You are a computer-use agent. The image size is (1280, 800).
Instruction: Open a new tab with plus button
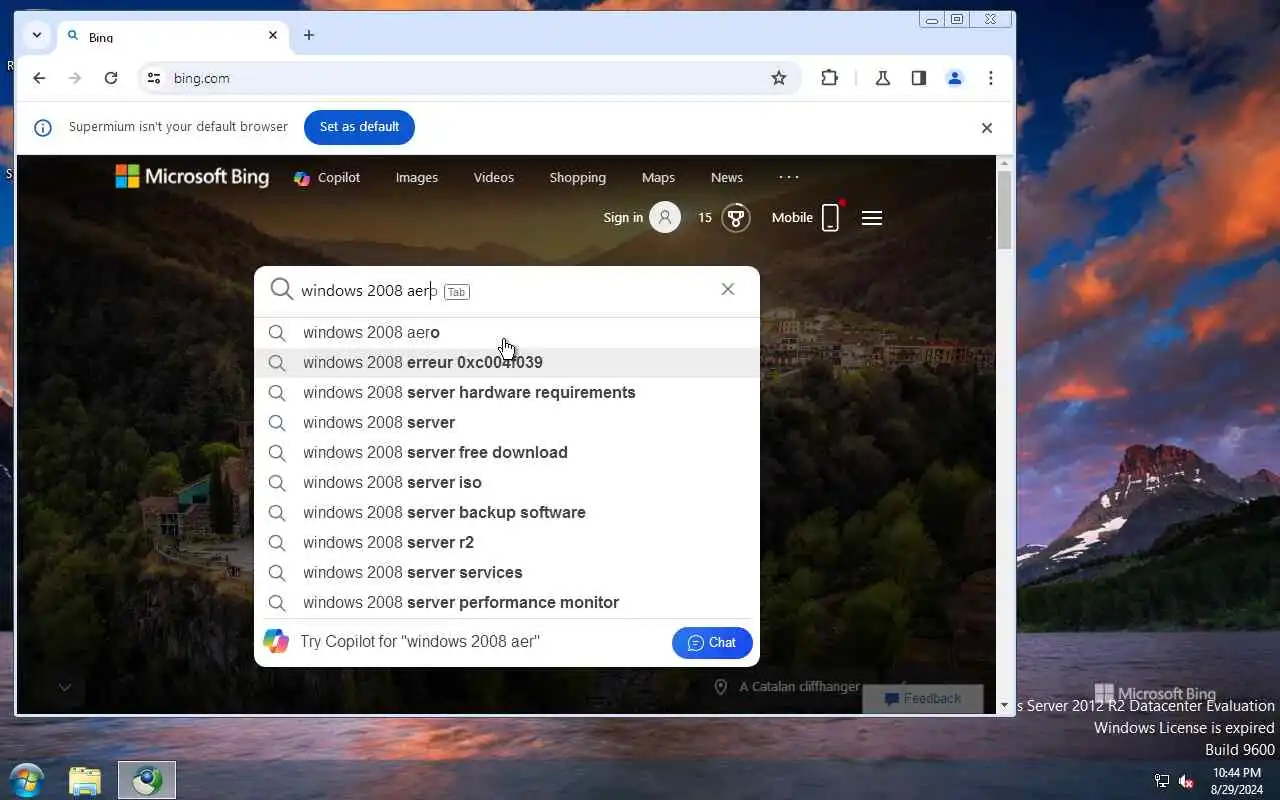tap(309, 35)
